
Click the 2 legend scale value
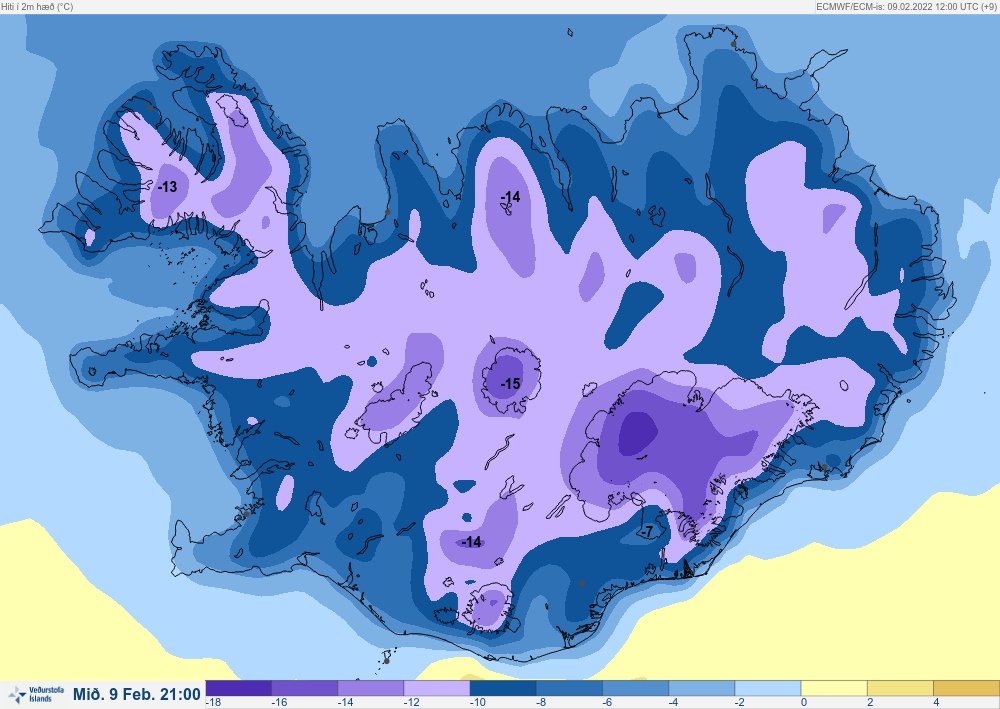870,703
